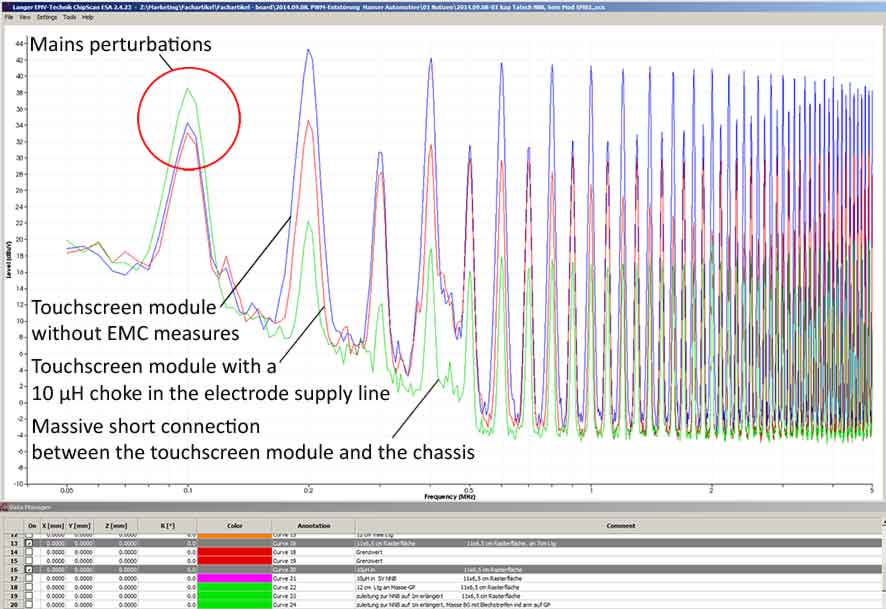Click the Comment column header
The height and width of the screenshot is (609, 886).
pos(620,525)
